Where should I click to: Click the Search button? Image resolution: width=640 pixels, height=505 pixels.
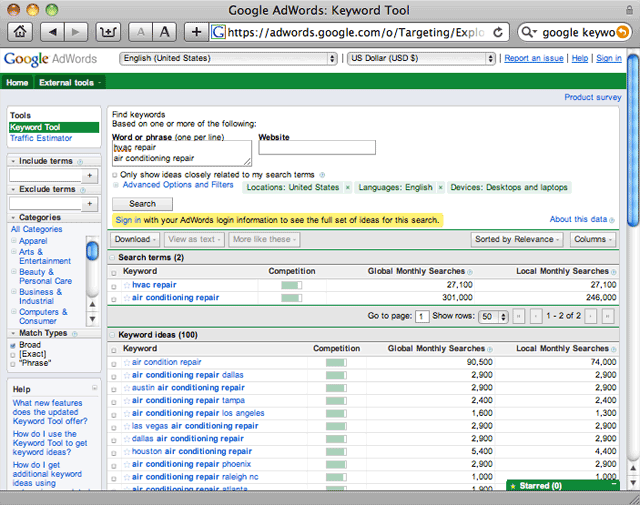coord(142,204)
